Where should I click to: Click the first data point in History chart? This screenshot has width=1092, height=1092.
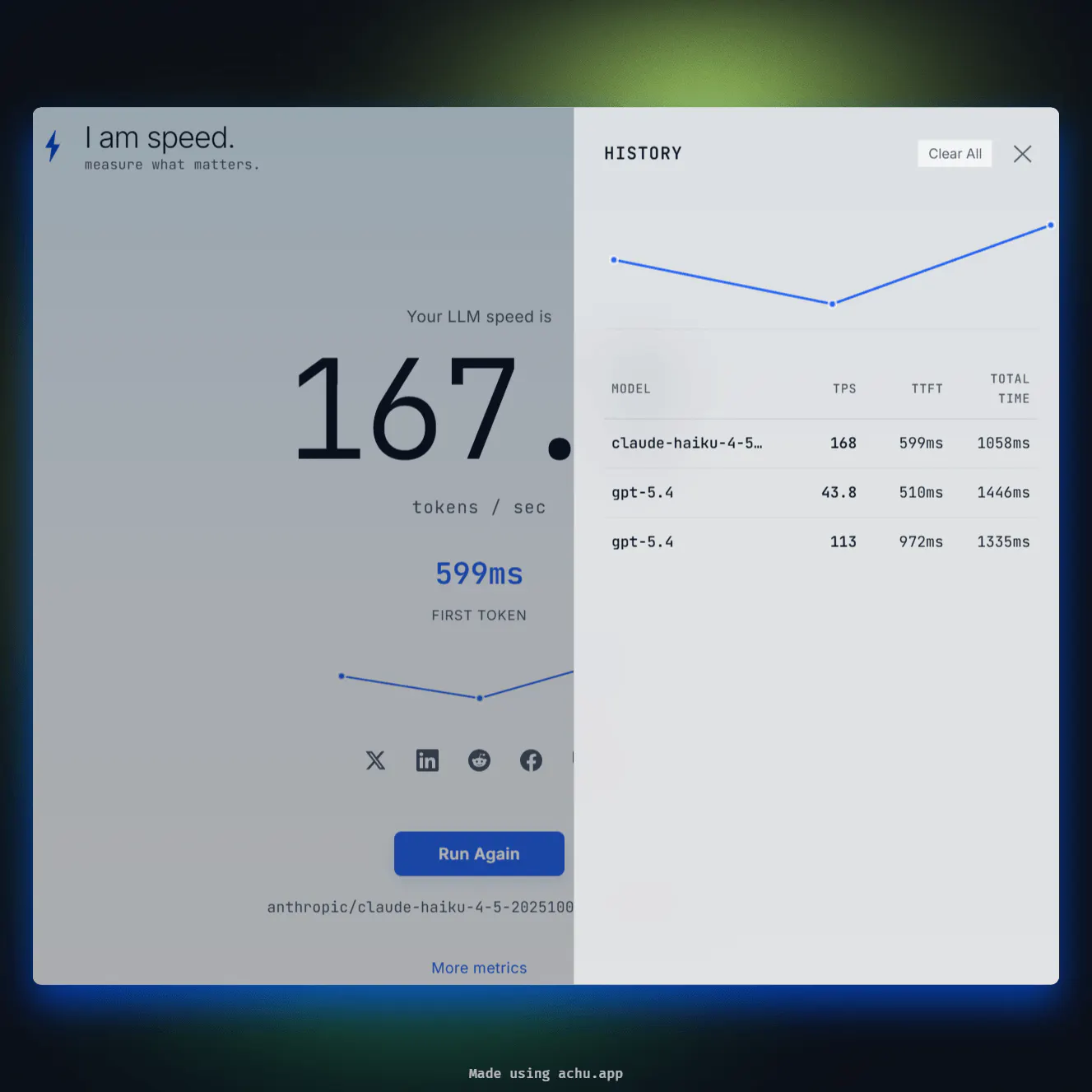tap(614, 260)
